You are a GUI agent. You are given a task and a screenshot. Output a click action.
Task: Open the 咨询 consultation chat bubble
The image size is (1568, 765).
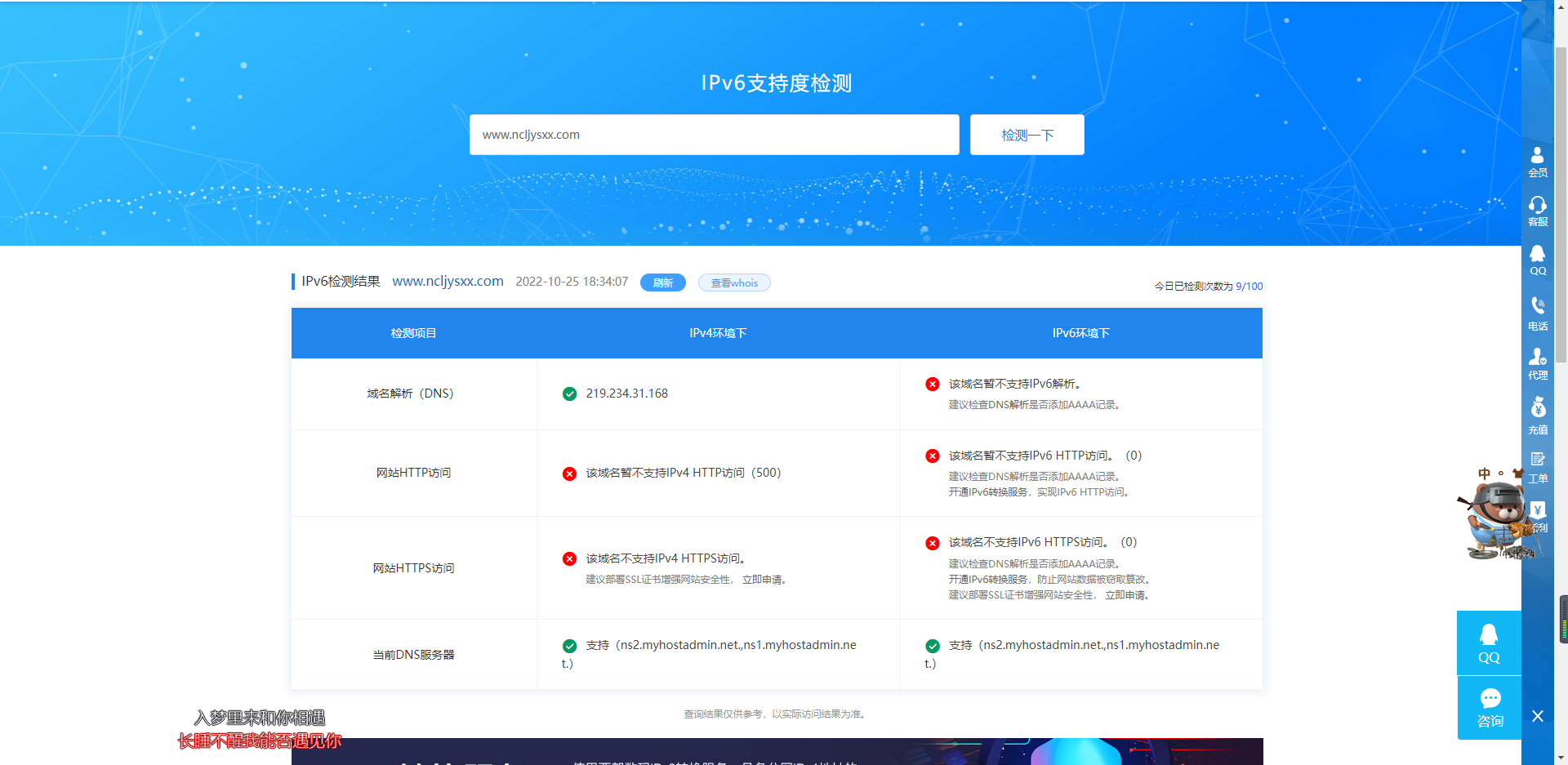[x=1490, y=708]
